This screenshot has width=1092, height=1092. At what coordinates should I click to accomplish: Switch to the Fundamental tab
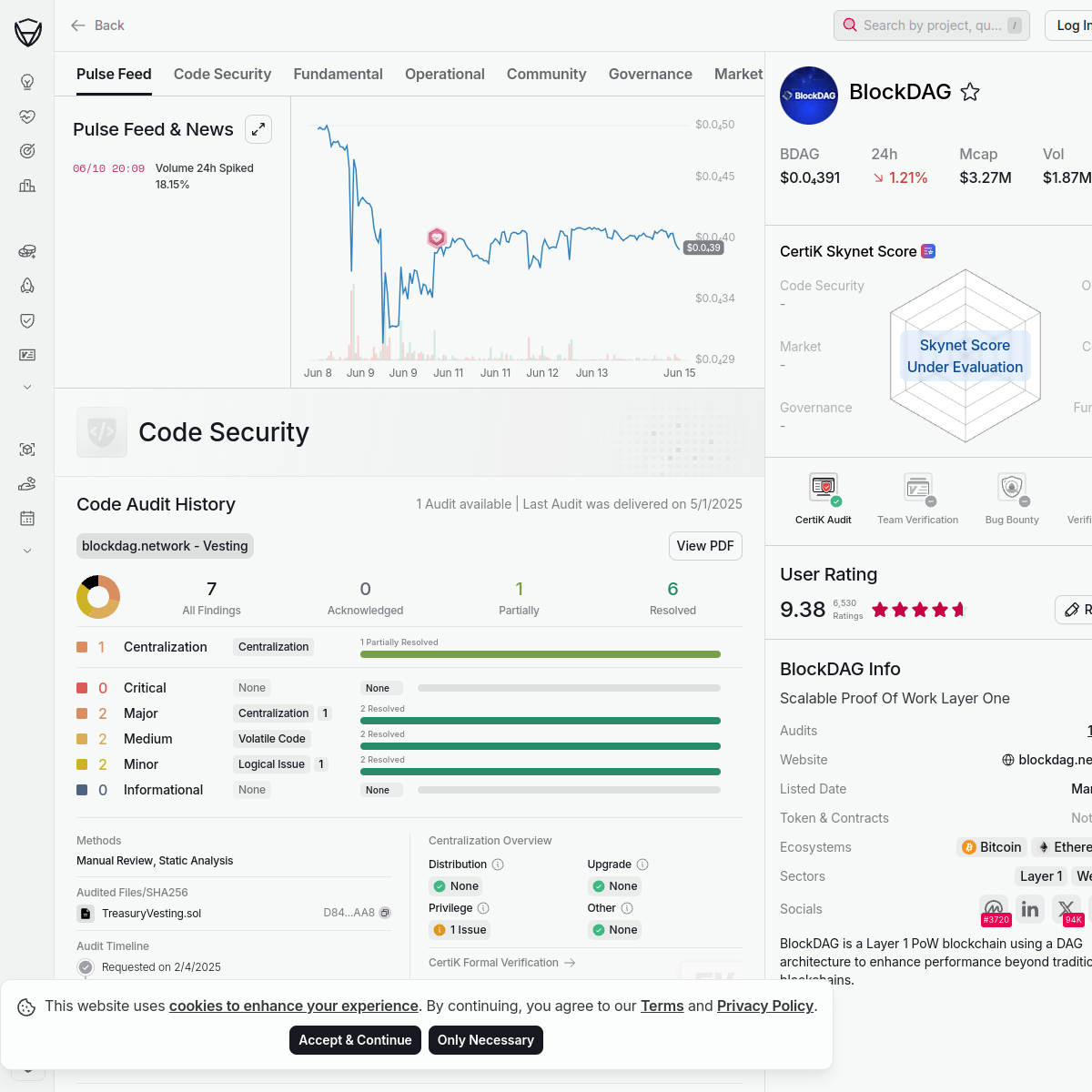pos(338,75)
